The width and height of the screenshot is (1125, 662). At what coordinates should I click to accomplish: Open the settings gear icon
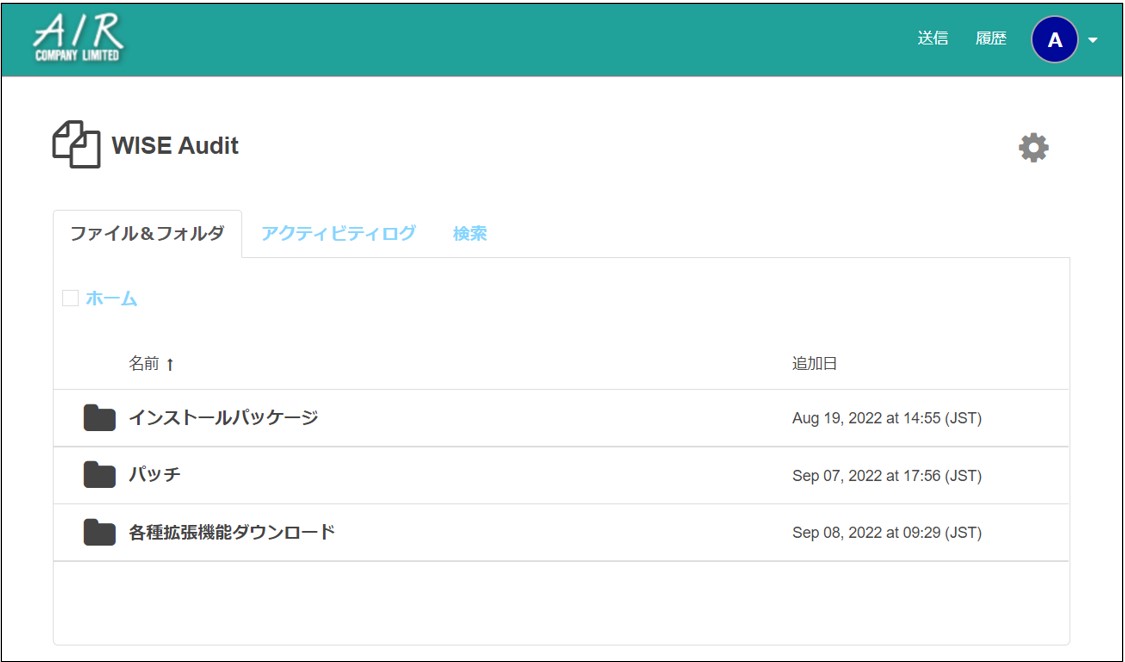(1033, 147)
